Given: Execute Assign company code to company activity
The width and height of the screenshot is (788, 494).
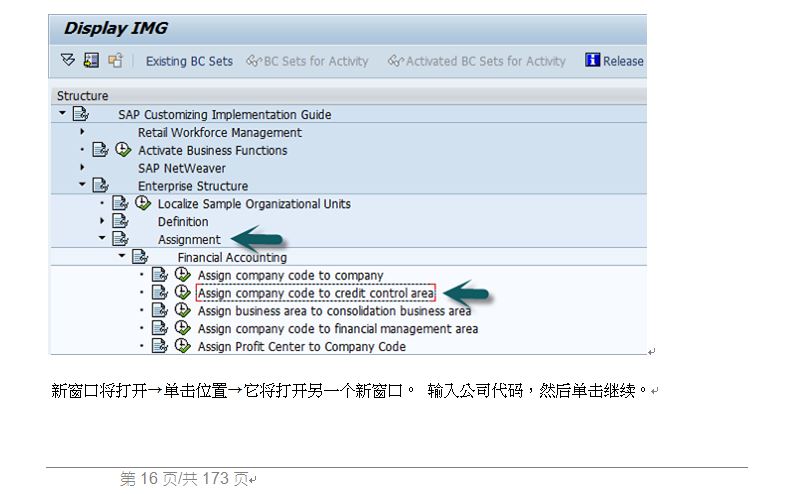Looking at the screenshot, I should pos(182,274).
